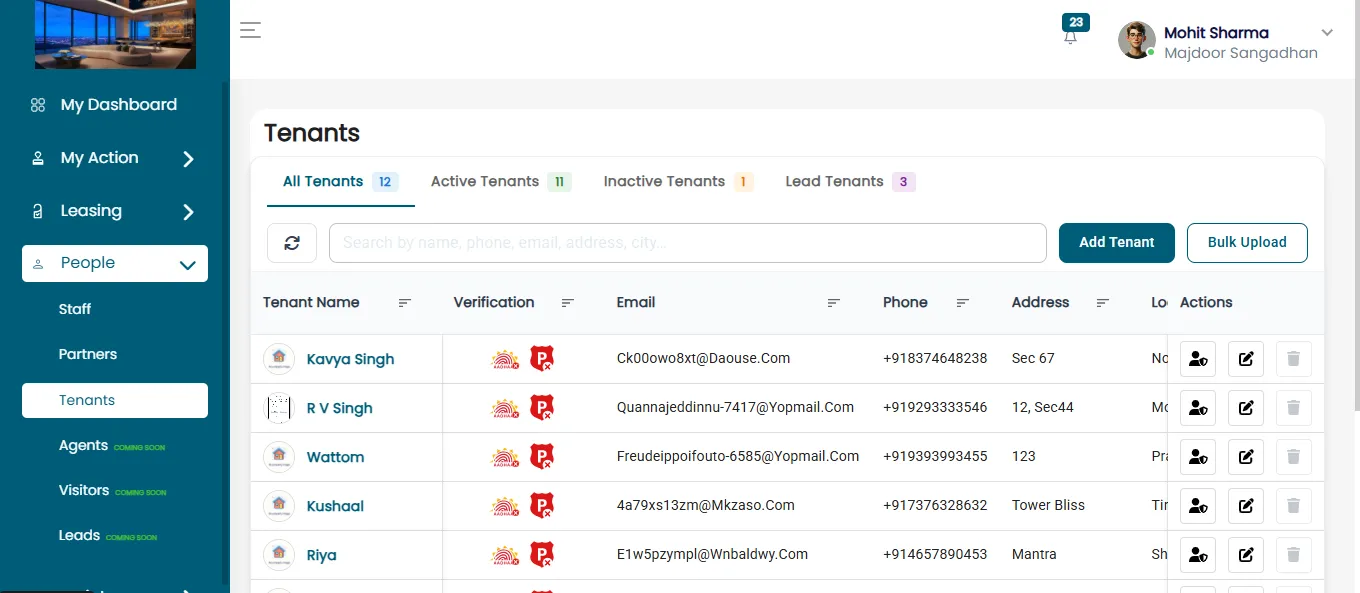Screen dimensions: 1360x593
Task: Switch to the All Tenants tab
Action: (x=341, y=182)
